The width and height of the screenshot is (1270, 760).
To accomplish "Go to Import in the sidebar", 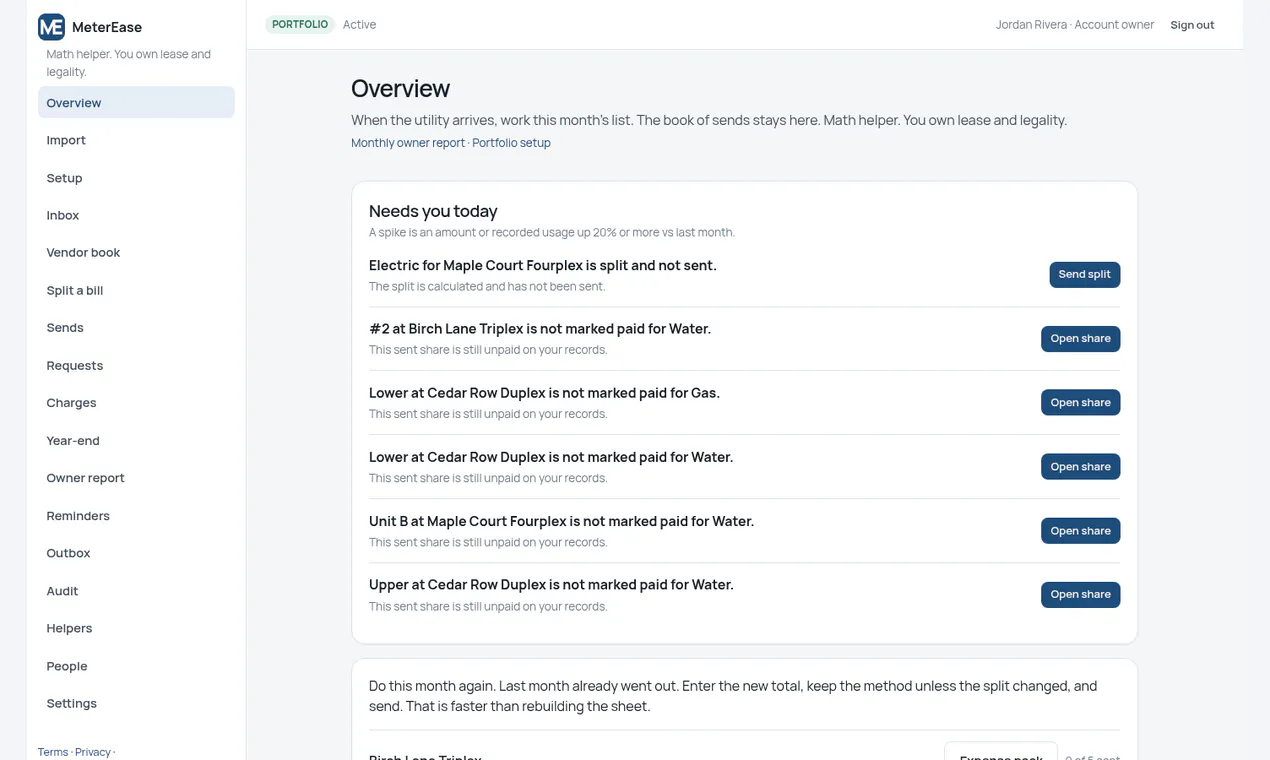I will pyautogui.click(x=136, y=140).
